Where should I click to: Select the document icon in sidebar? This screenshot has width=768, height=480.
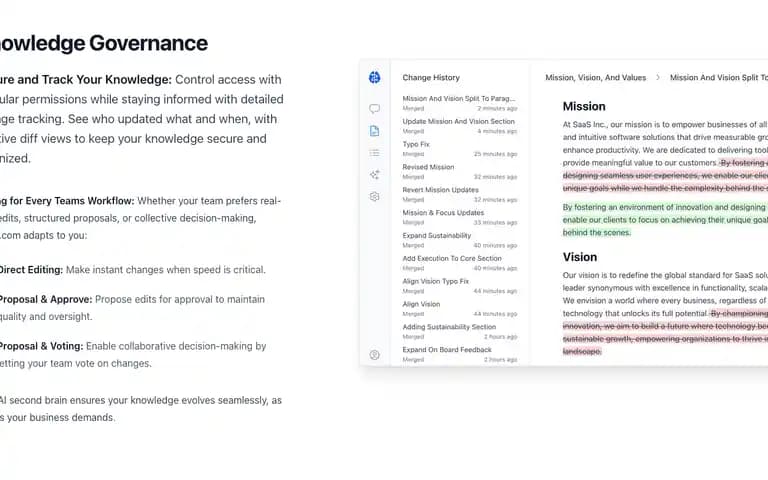tap(374, 131)
